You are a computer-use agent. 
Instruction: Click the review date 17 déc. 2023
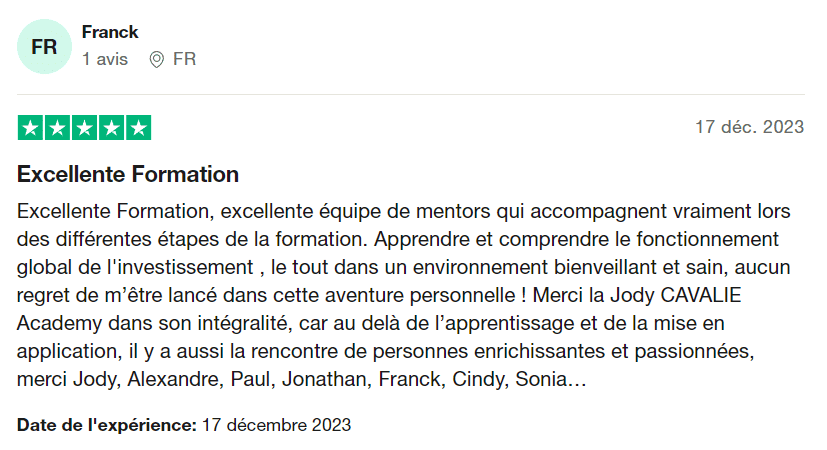click(749, 127)
